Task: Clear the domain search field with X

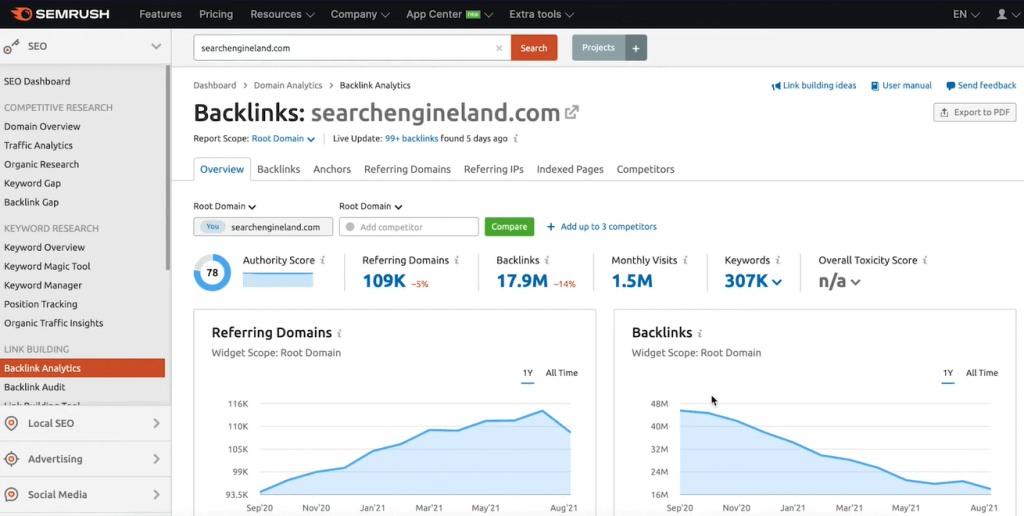Action: (499, 48)
